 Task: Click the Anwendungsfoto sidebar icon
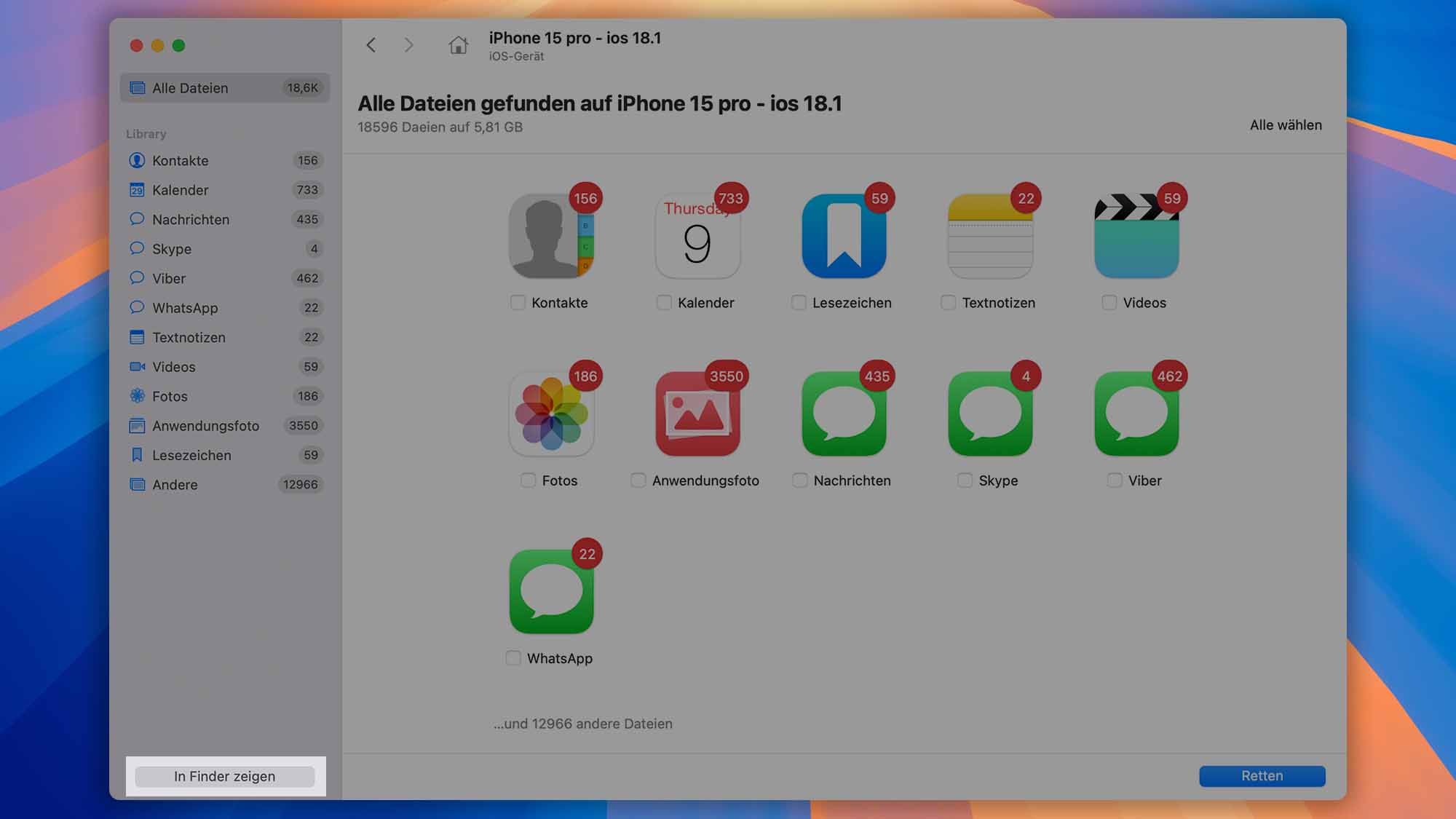(137, 426)
